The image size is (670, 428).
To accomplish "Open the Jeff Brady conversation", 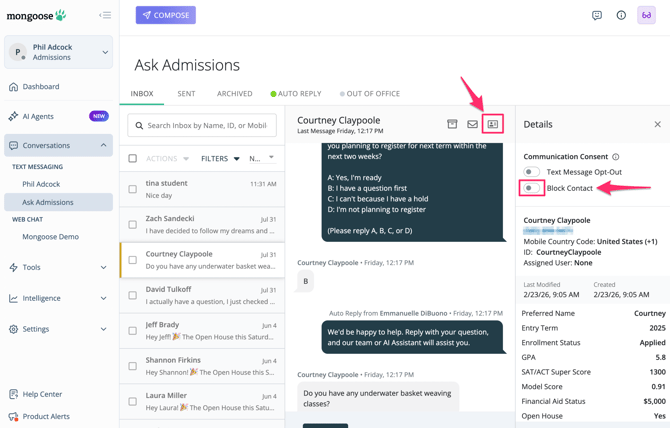I will [202, 331].
